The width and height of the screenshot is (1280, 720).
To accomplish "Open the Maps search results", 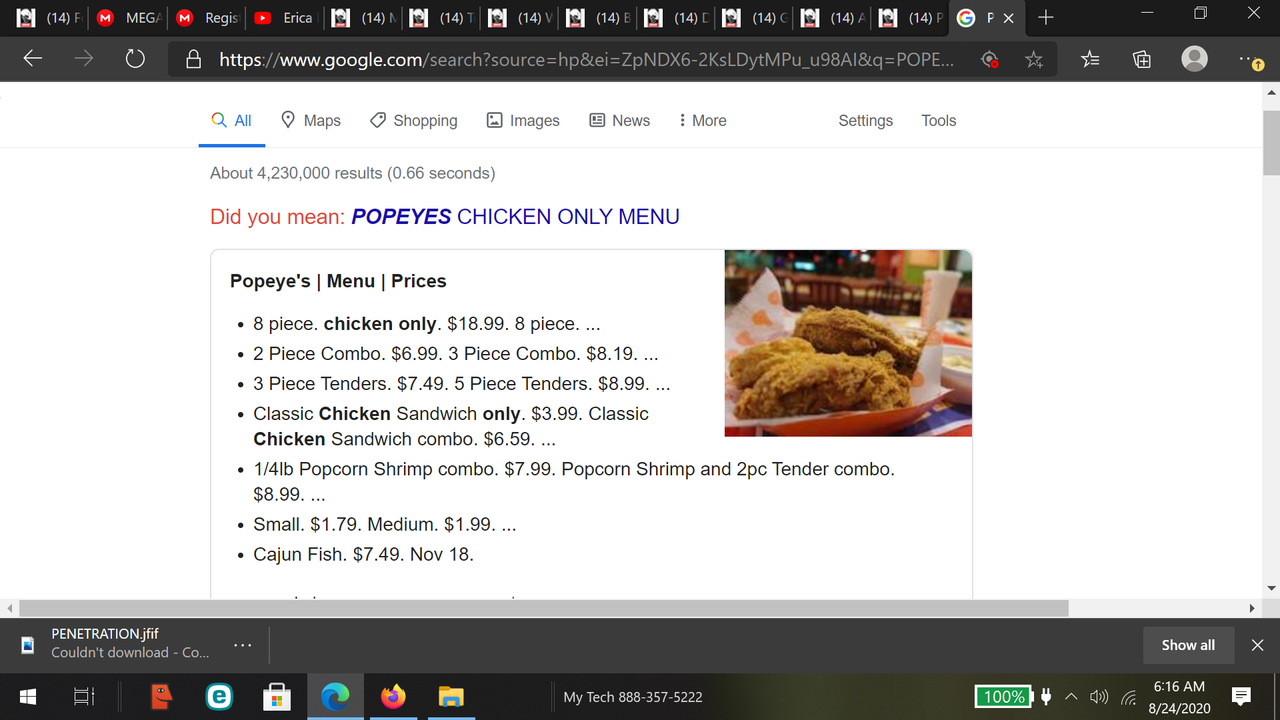I will click(x=310, y=120).
